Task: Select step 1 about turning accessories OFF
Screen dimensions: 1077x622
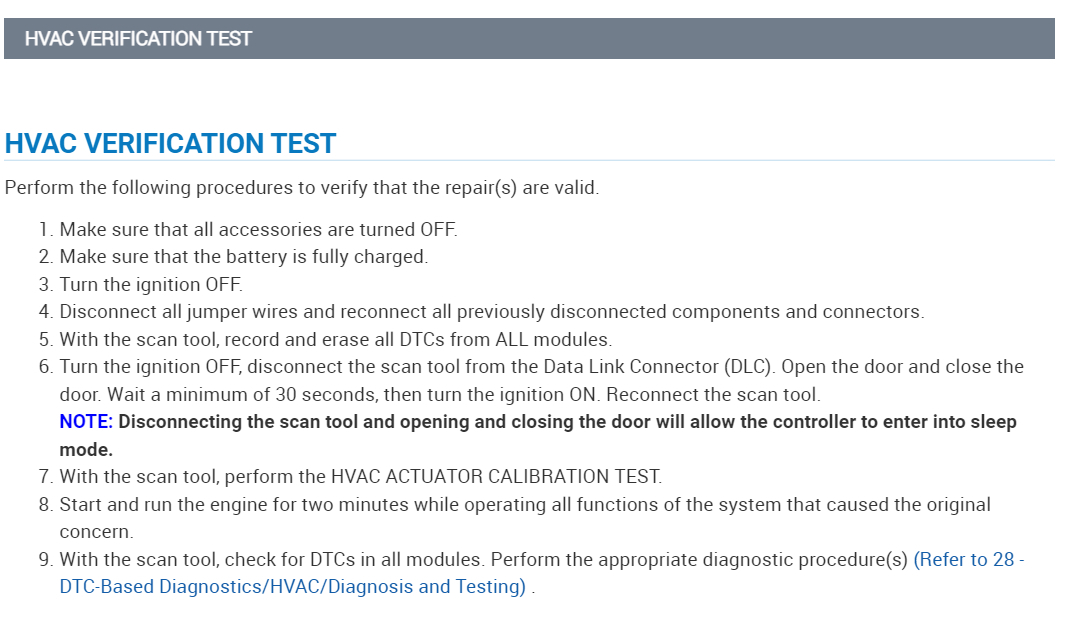Action: [x=258, y=229]
